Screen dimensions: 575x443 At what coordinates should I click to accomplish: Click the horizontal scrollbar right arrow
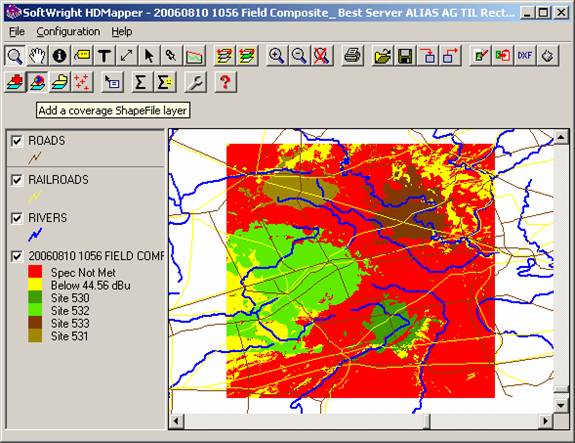545,421
